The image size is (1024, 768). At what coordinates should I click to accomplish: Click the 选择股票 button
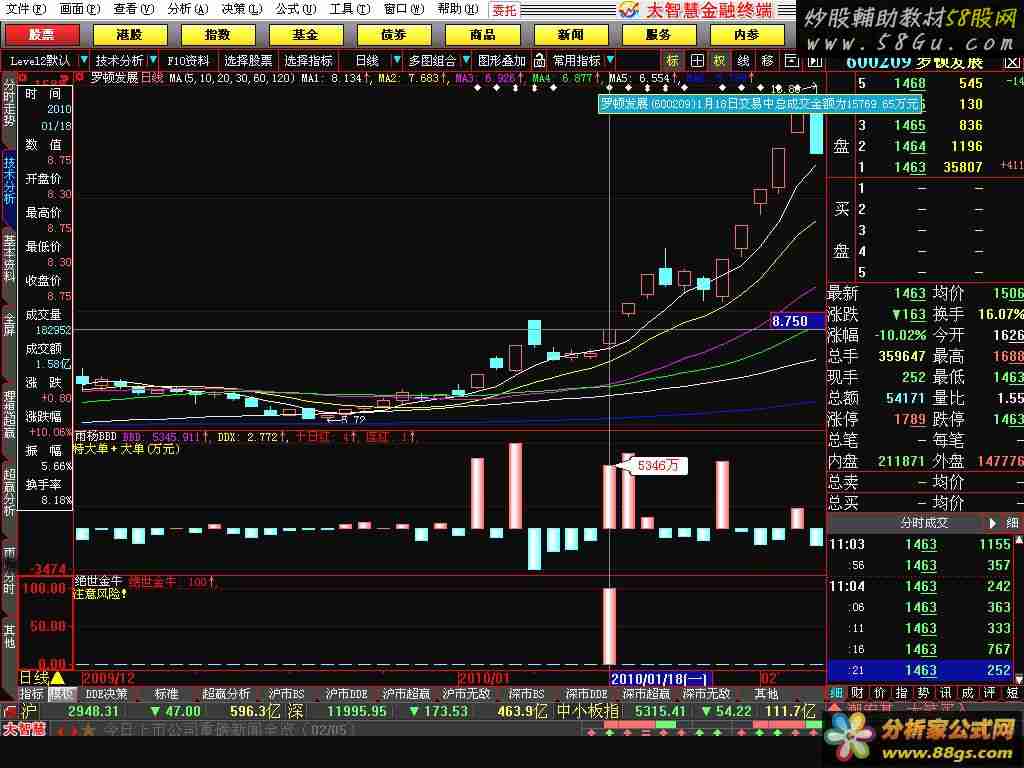[x=248, y=61]
